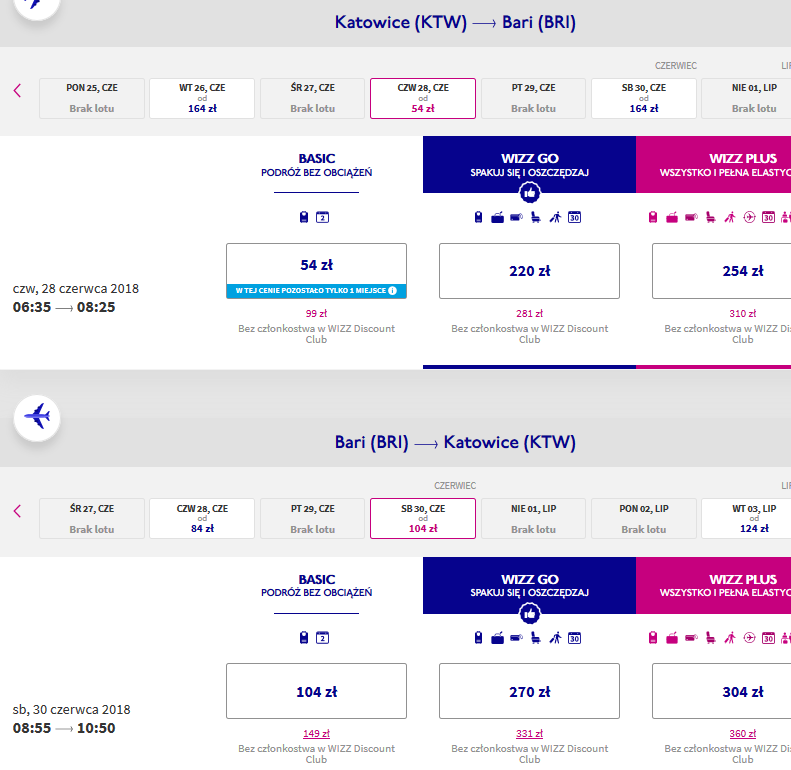Click the outbound BASIC 2-day check-in calendar icon

(322, 217)
